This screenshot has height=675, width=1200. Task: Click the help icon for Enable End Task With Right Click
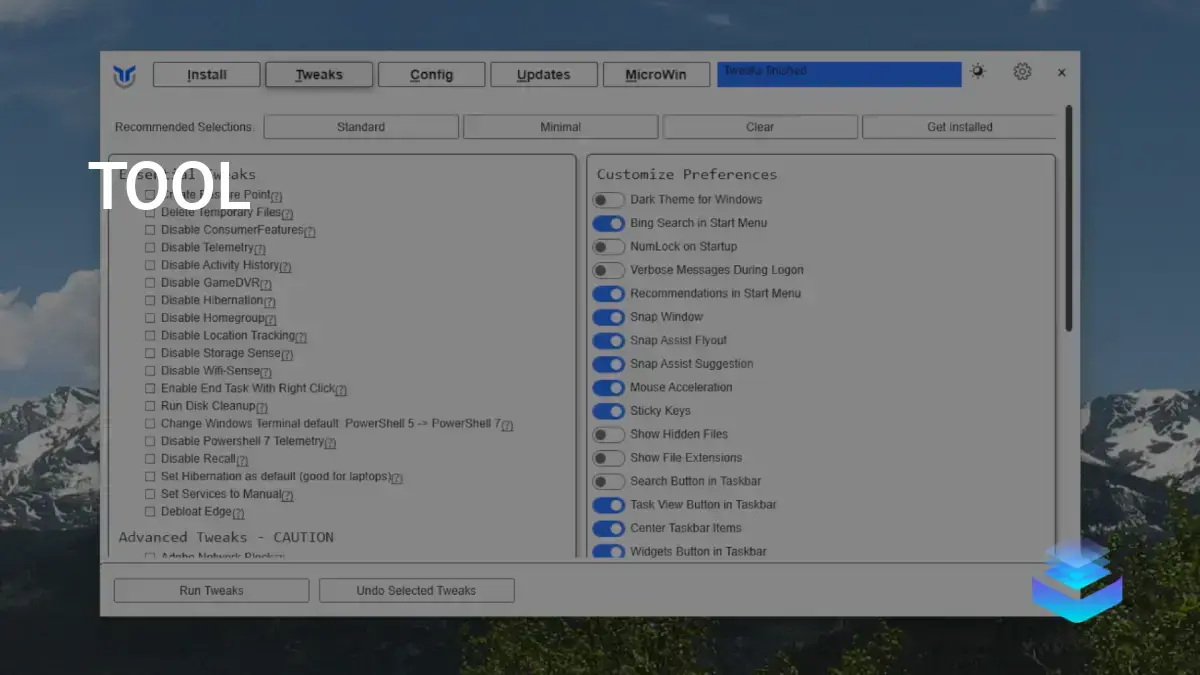click(339, 389)
